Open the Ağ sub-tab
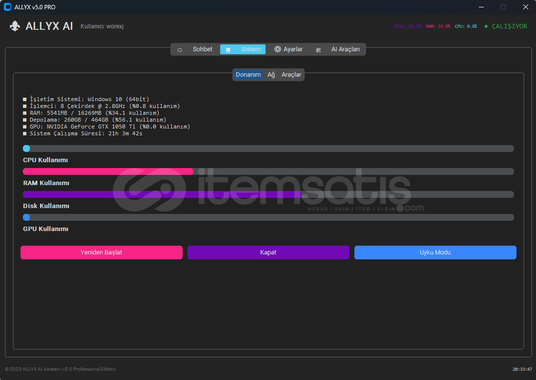The width and height of the screenshot is (536, 380). (x=271, y=74)
